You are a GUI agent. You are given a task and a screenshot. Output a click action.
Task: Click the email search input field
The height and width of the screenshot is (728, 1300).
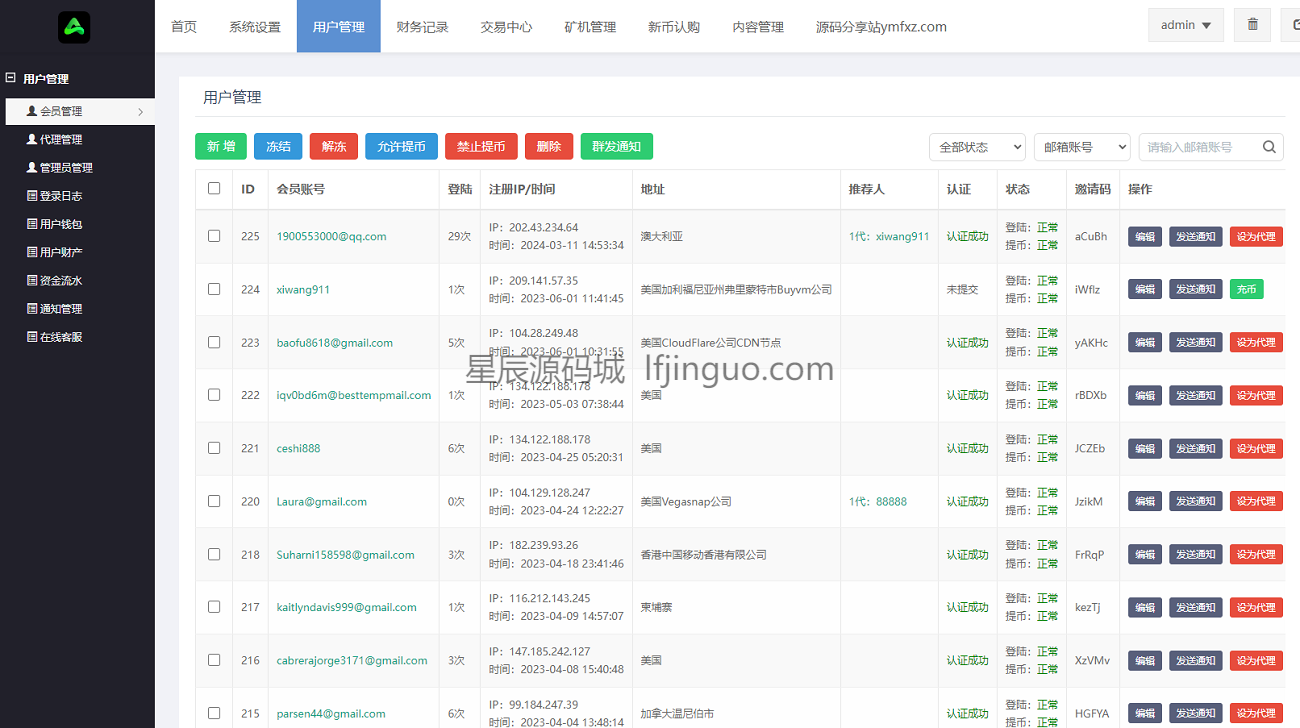click(x=1198, y=147)
